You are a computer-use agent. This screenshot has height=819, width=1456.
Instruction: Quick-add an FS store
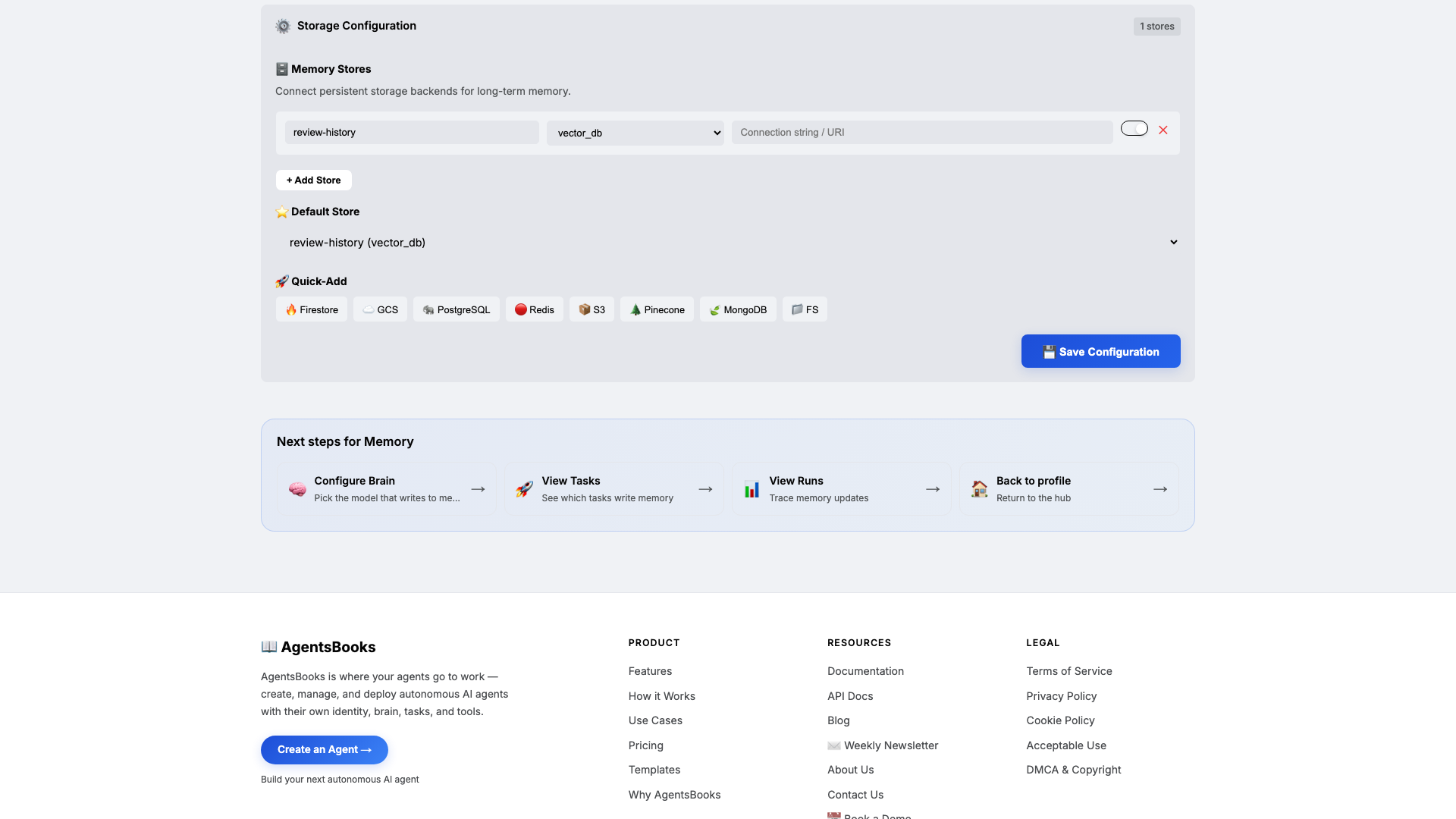(805, 309)
